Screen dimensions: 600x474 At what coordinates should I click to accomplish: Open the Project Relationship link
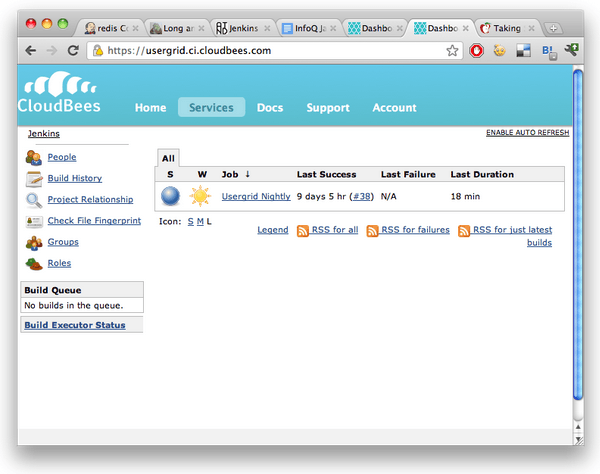(x=90, y=199)
